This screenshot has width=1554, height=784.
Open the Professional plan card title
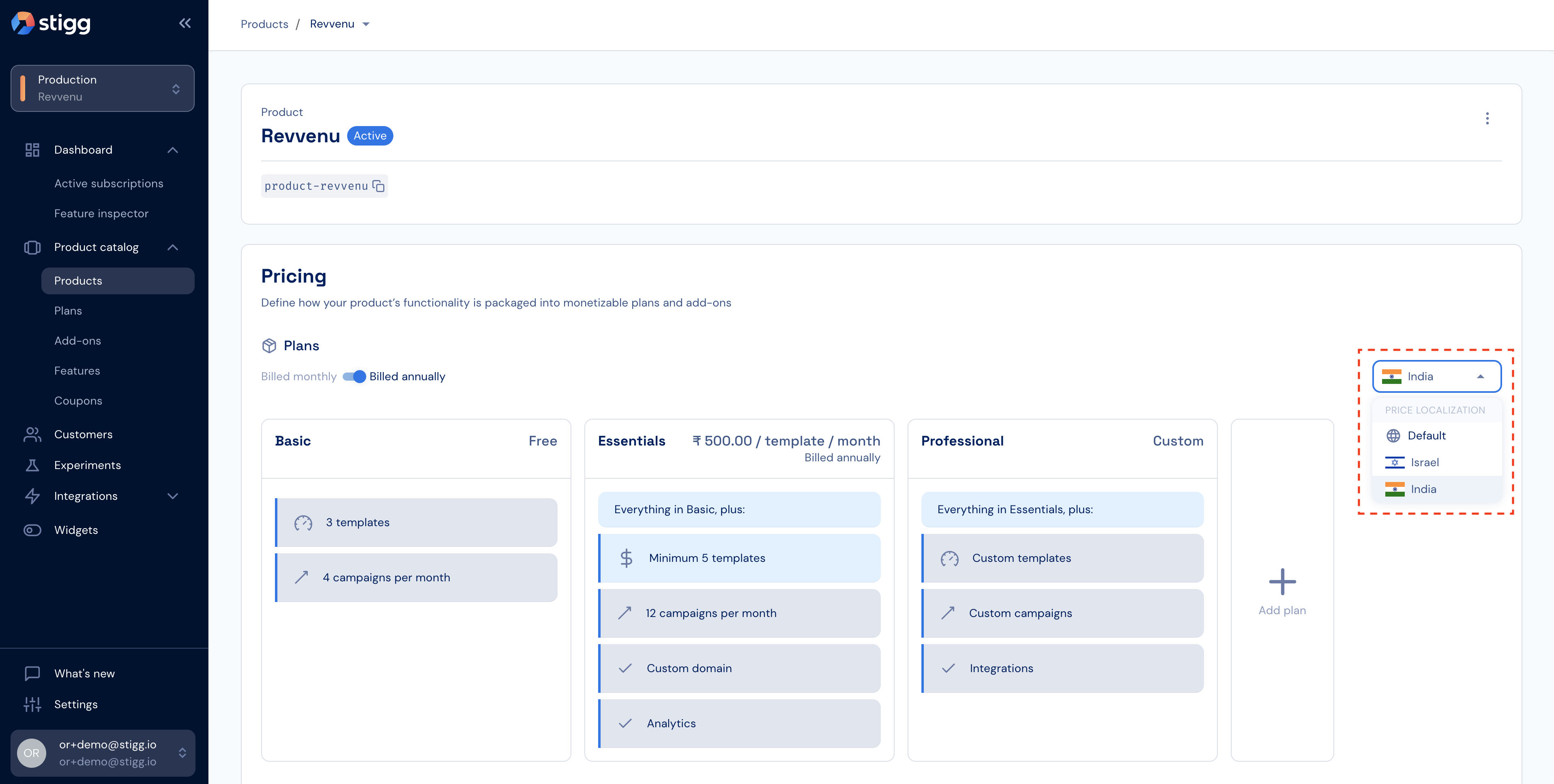(x=962, y=441)
